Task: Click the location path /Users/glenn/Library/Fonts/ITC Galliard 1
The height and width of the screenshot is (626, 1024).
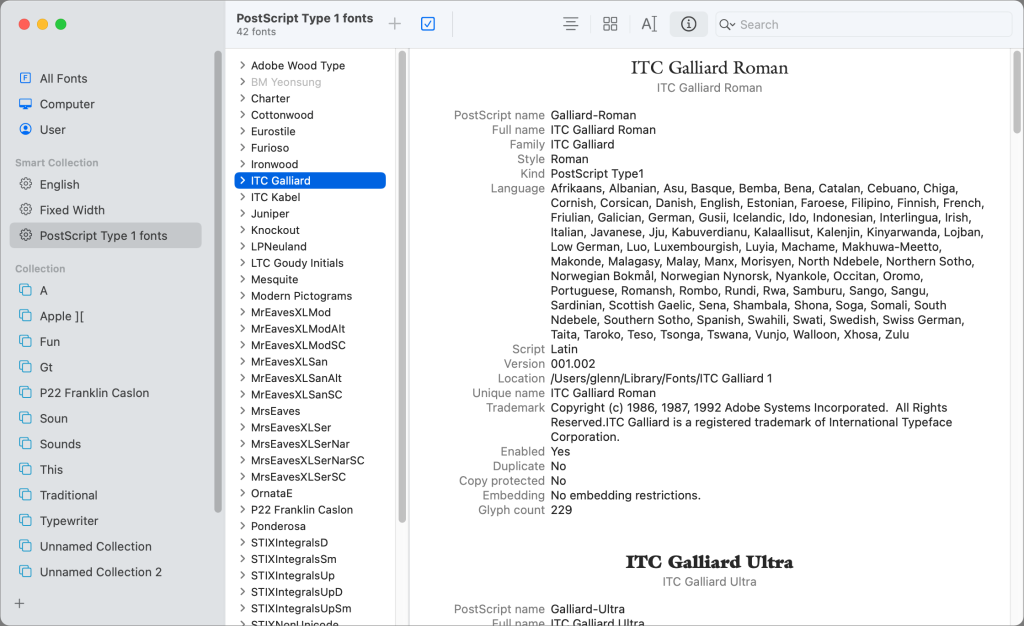Action: click(x=661, y=378)
